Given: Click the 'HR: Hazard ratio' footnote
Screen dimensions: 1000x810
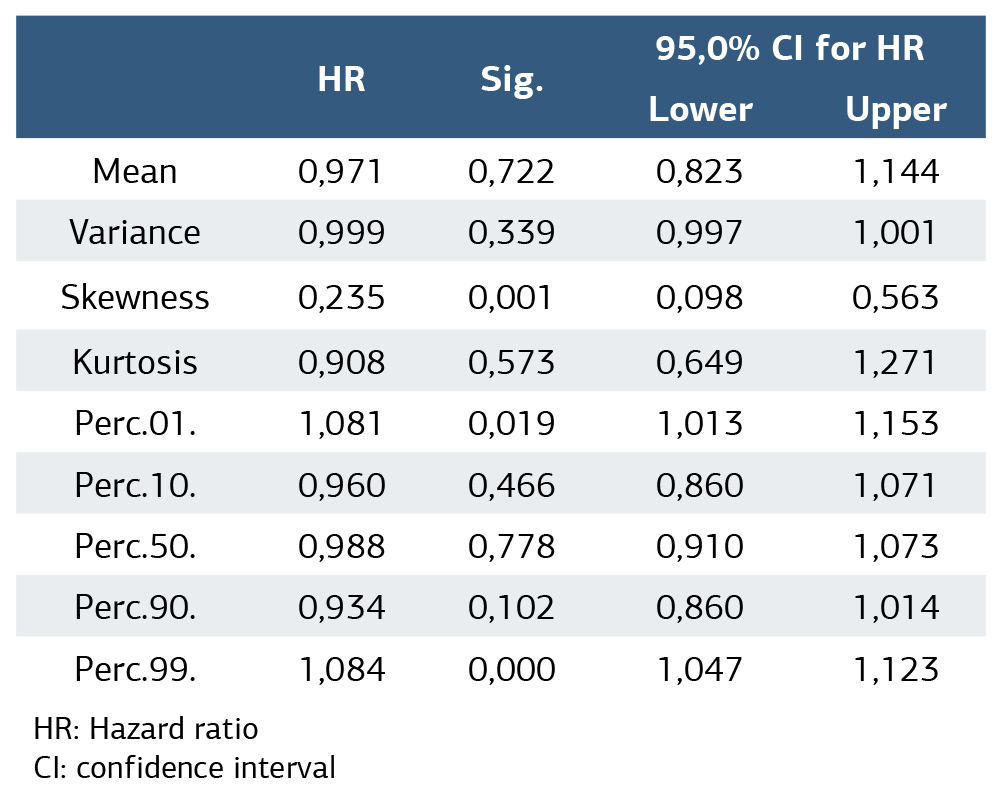Looking at the screenshot, I should point(146,728).
